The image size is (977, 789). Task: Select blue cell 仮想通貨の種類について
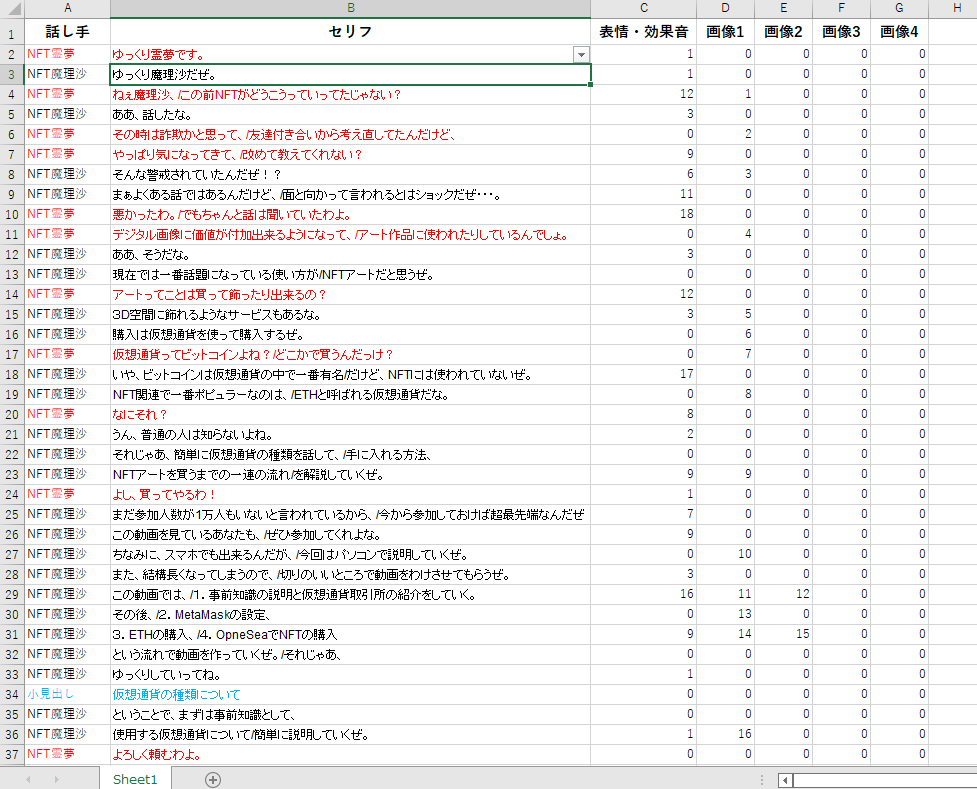(351, 694)
